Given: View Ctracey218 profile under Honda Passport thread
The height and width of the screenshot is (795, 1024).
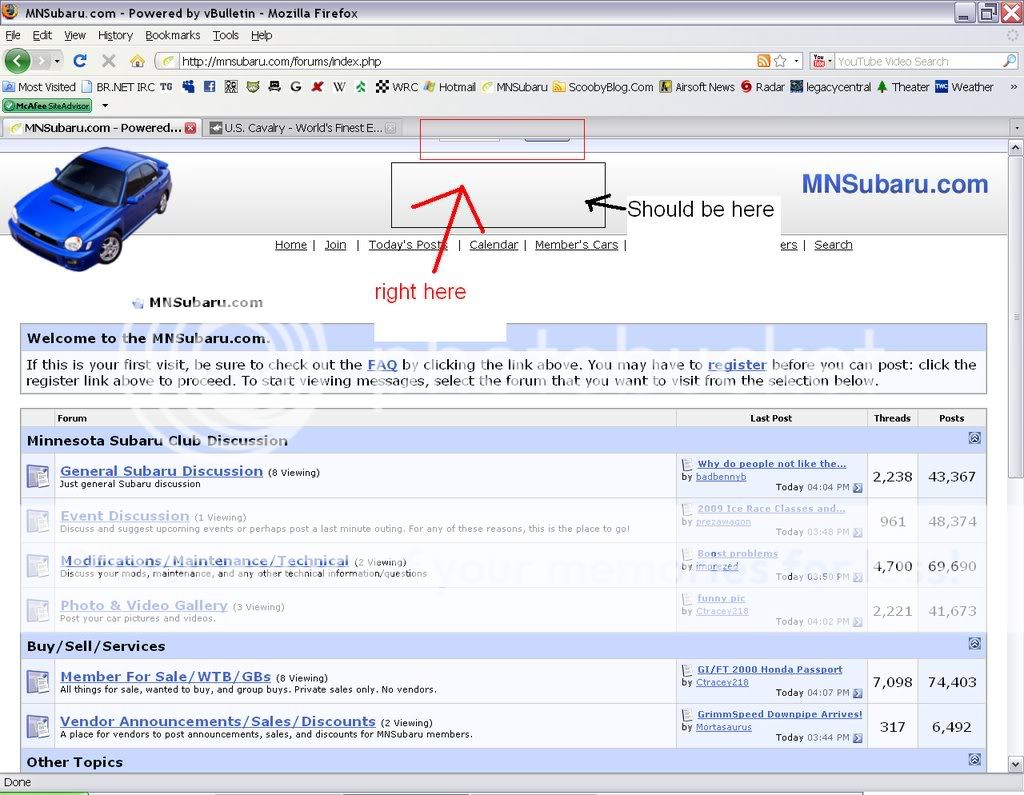Looking at the screenshot, I should (x=722, y=682).
